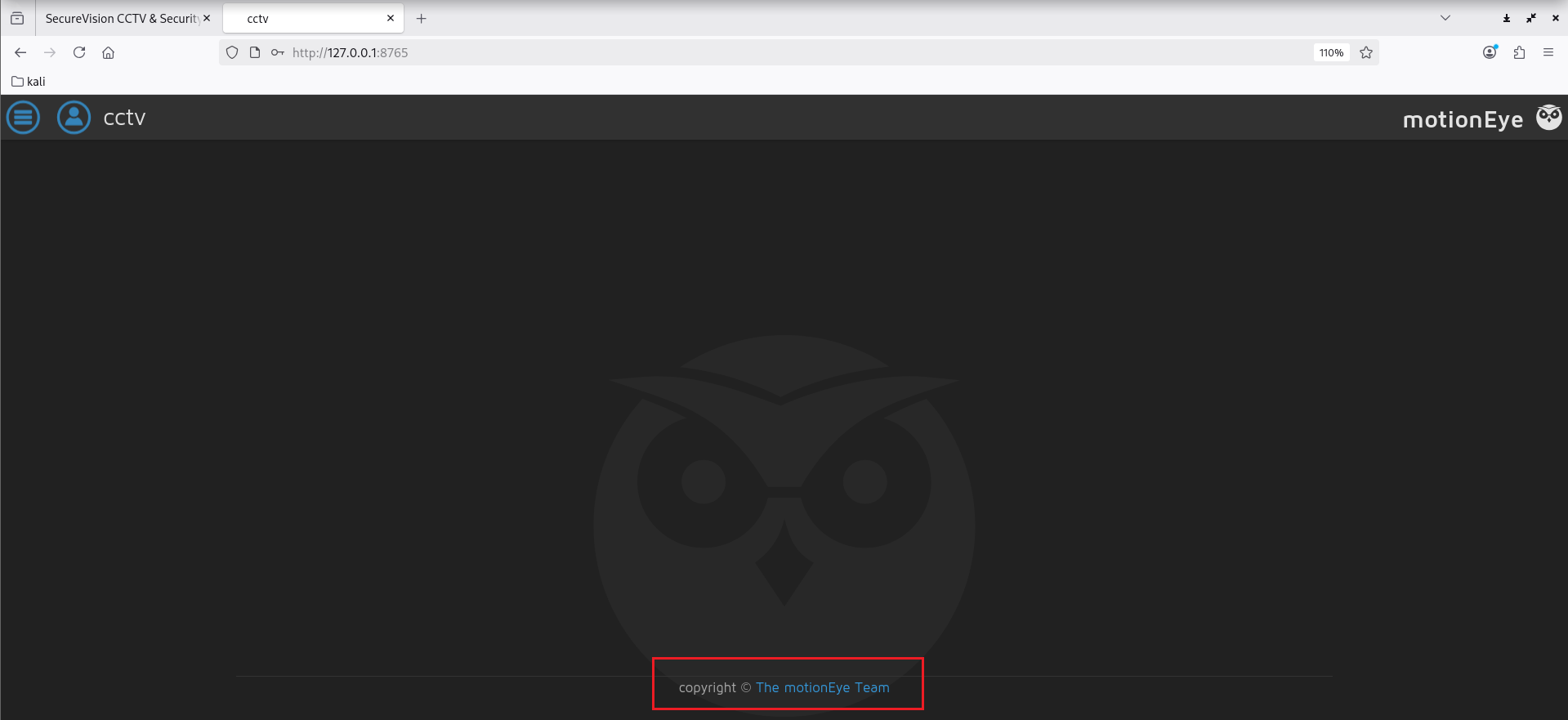The width and height of the screenshot is (1568, 720).
Task: Open the Firefox account icon
Action: coord(1490,52)
